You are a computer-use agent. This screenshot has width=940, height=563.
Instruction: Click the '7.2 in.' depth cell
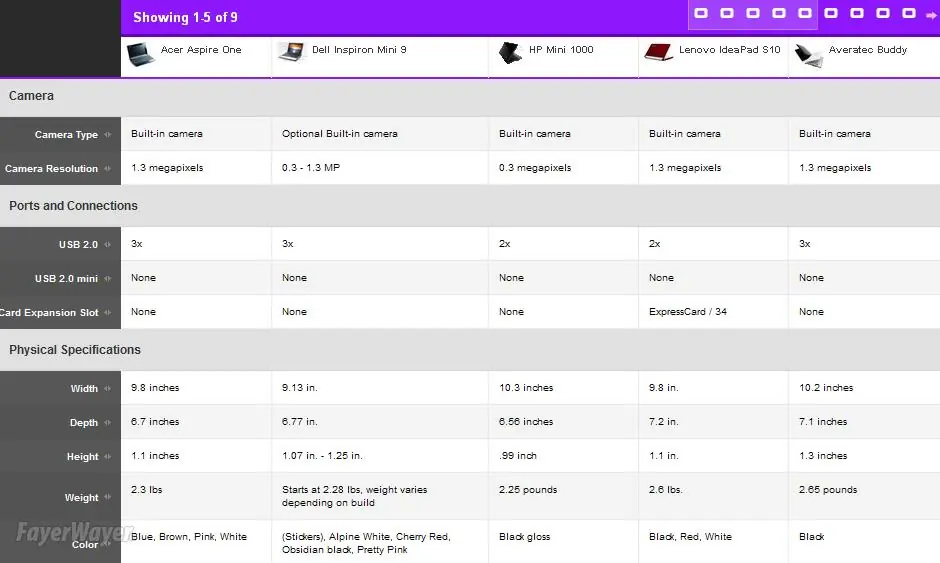pyautogui.click(x=664, y=422)
